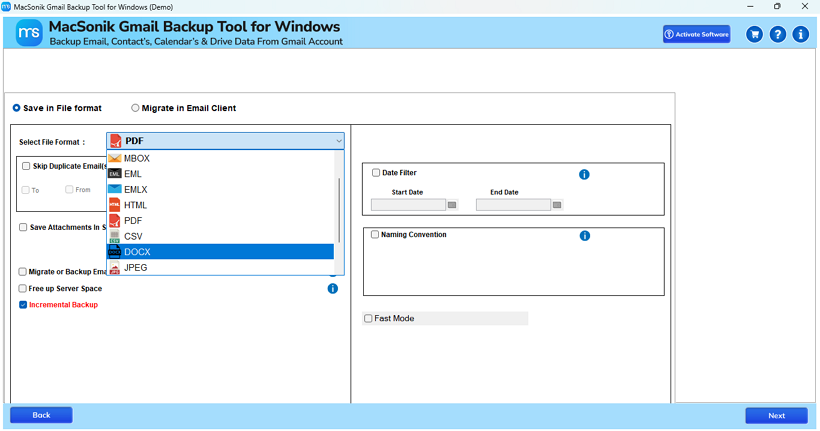Image resolution: width=820 pixels, height=431 pixels.
Task: Enable Save Attachments checkbox
Action: (23, 227)
